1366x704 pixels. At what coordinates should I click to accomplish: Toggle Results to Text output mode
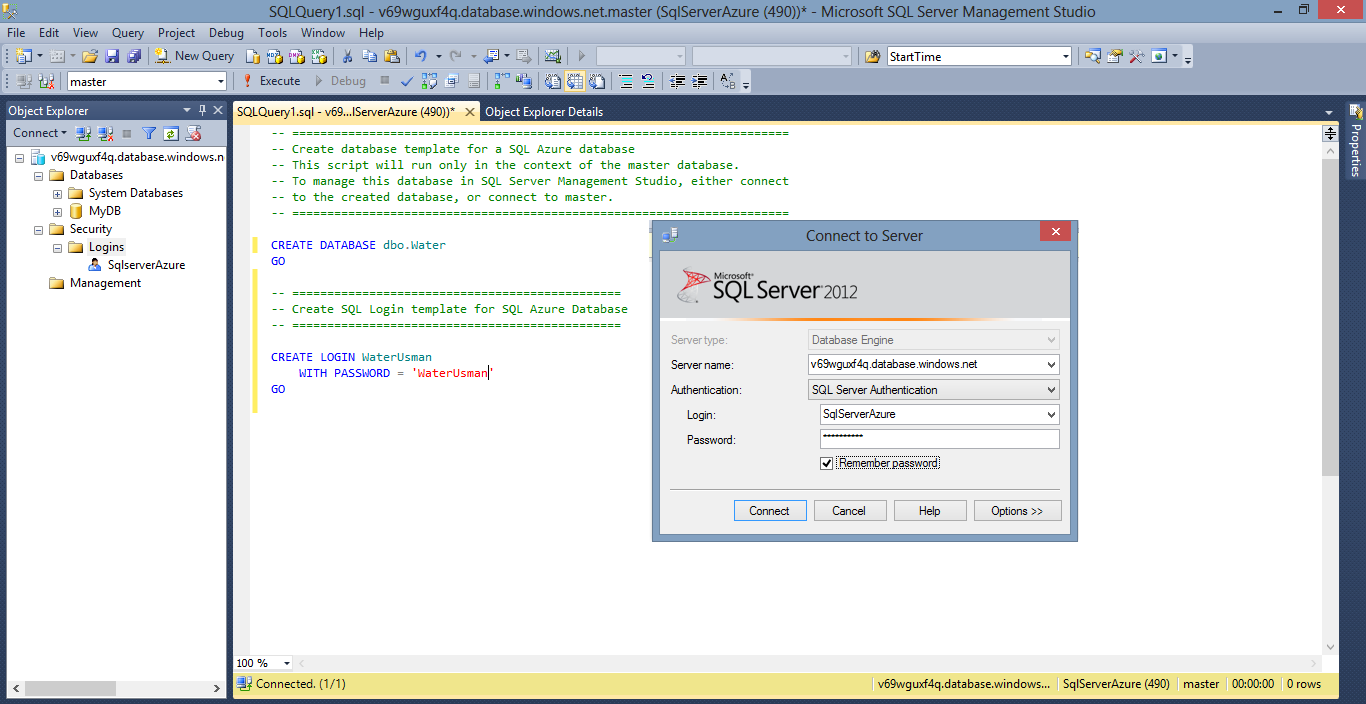click(553, 81)
